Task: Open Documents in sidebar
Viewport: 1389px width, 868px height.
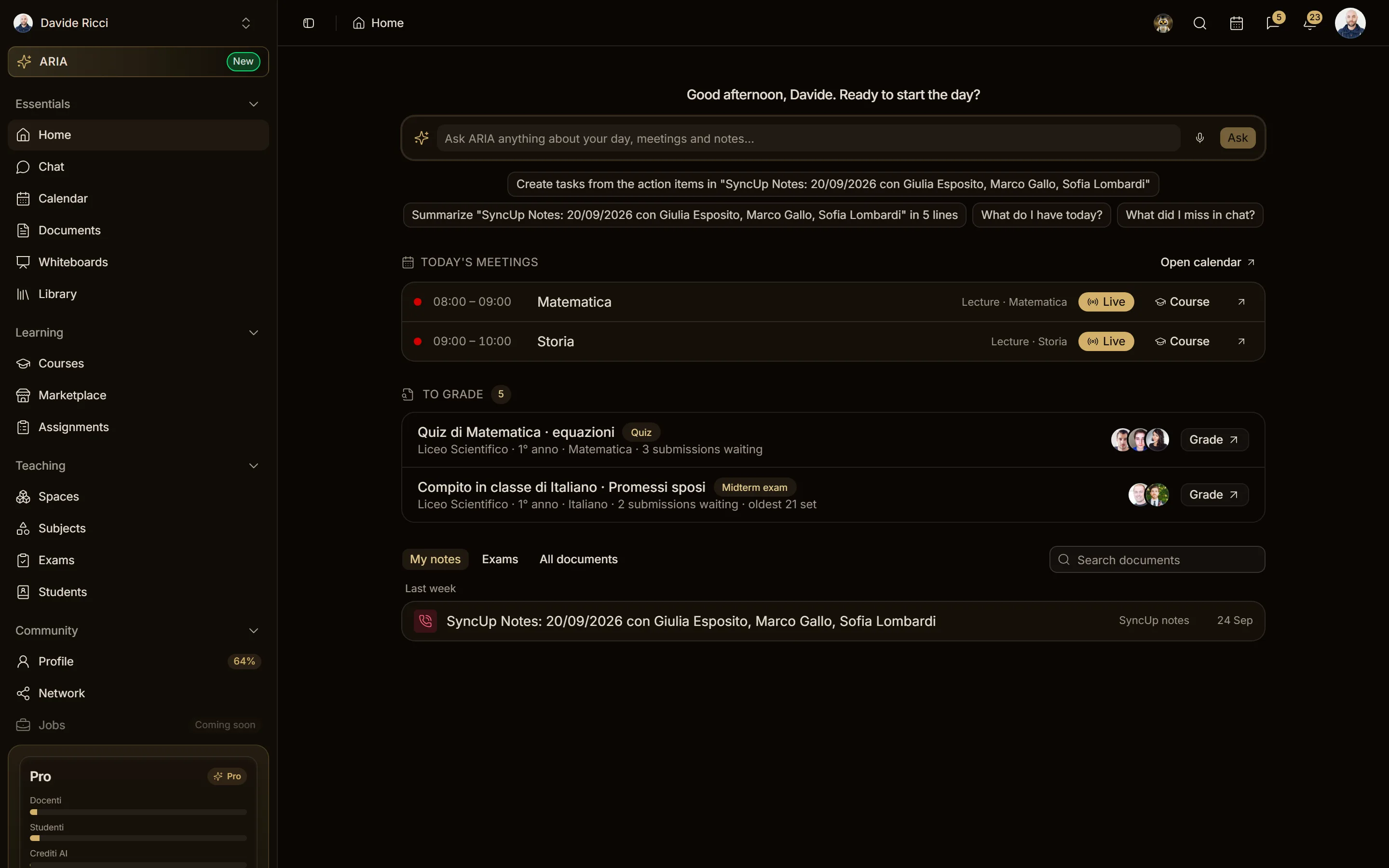Action: [138, 230]
